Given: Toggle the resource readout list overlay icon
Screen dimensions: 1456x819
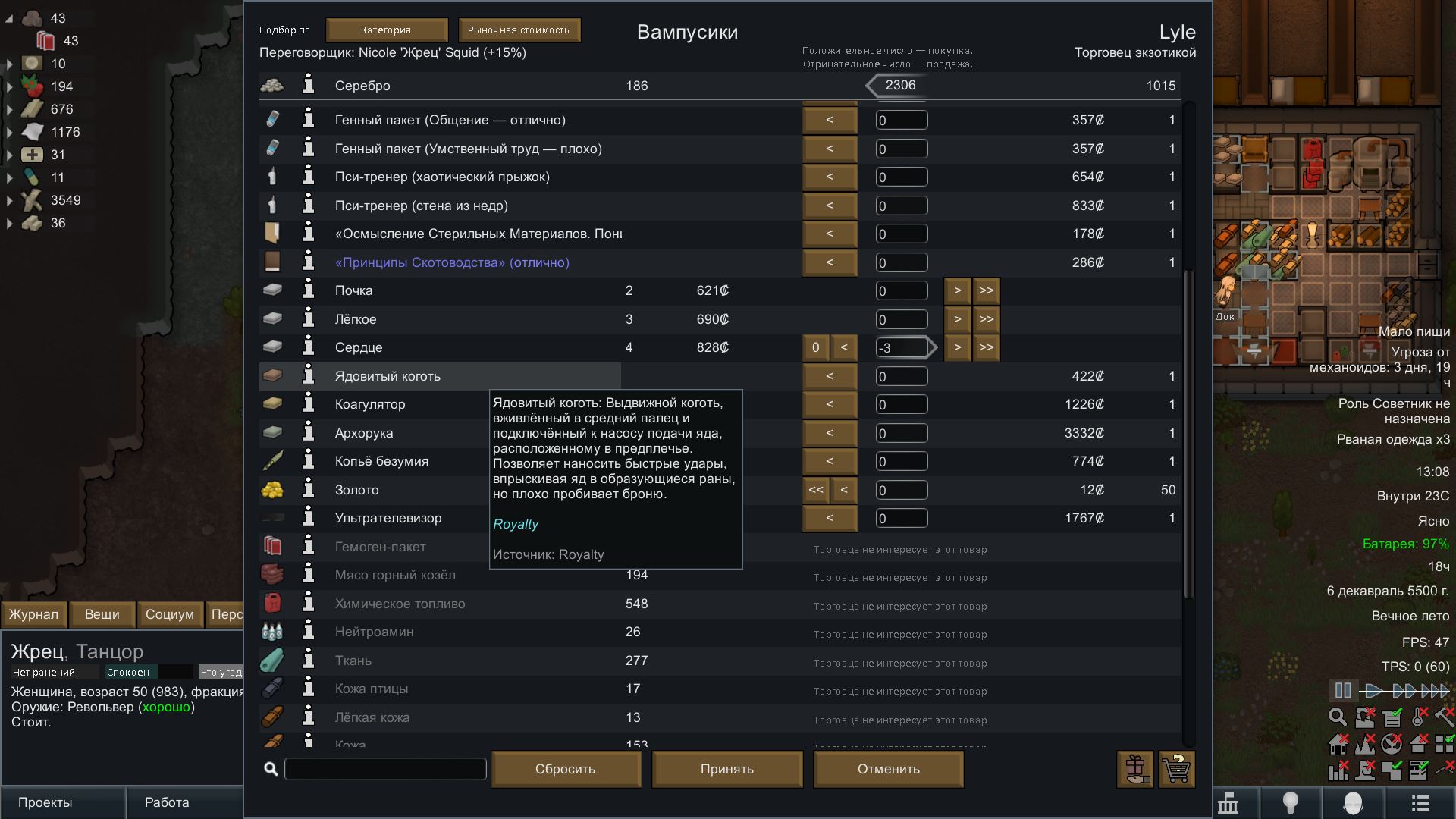Looking at the screenshot, I should 1392,717.
